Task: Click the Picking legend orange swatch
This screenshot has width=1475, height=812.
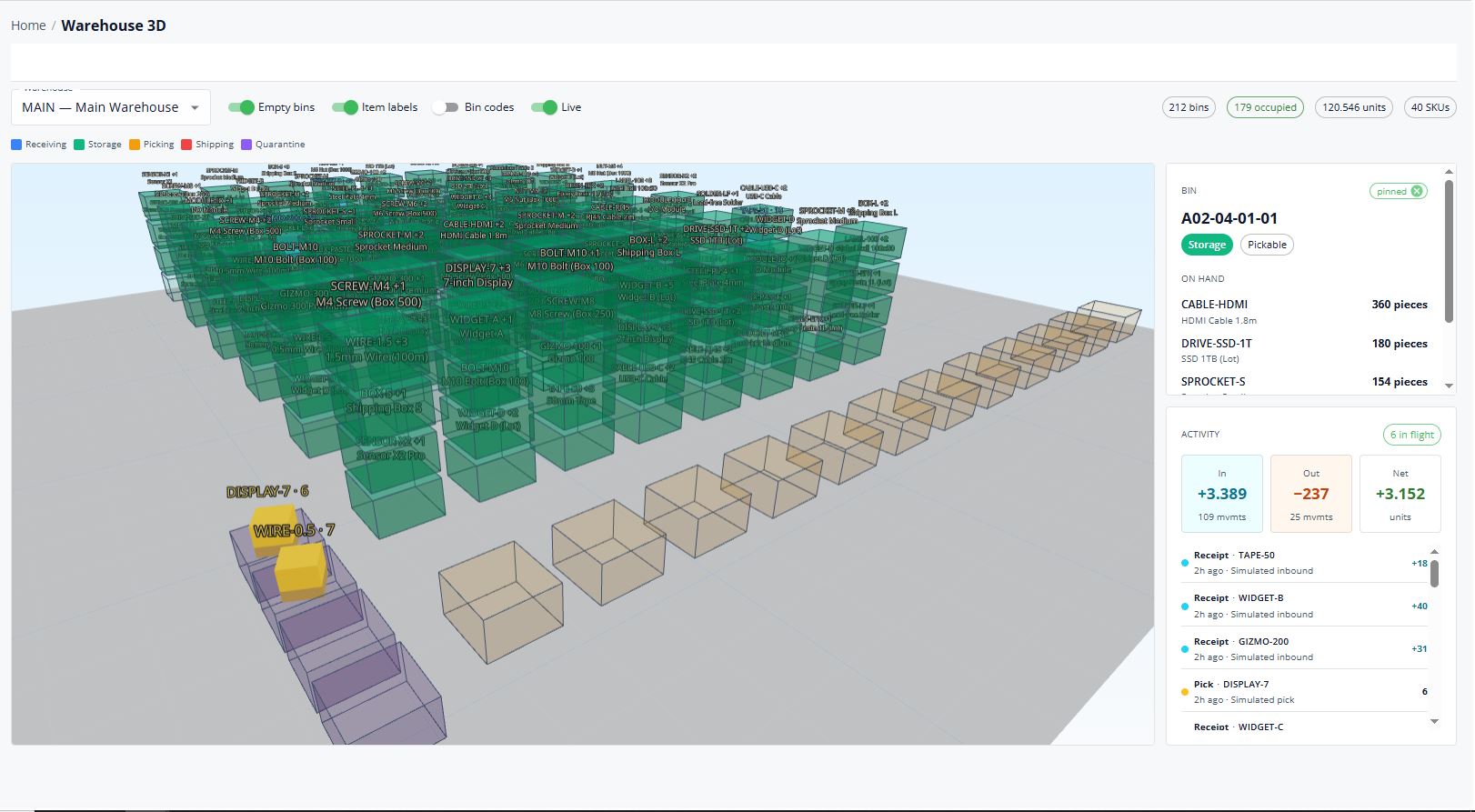Action: (135, 145)
